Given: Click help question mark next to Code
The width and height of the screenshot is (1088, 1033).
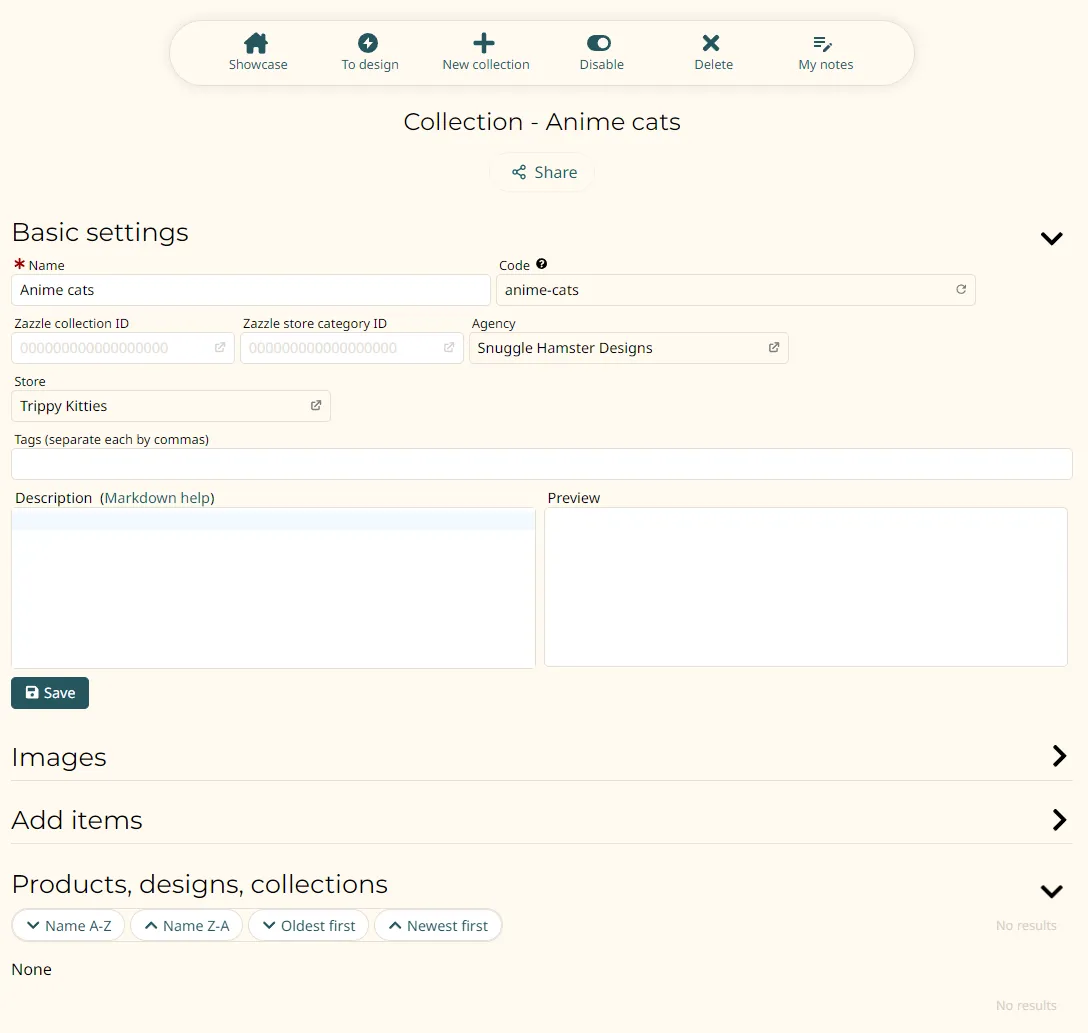Looking at the screenshot, I should [x=542, y=265].
